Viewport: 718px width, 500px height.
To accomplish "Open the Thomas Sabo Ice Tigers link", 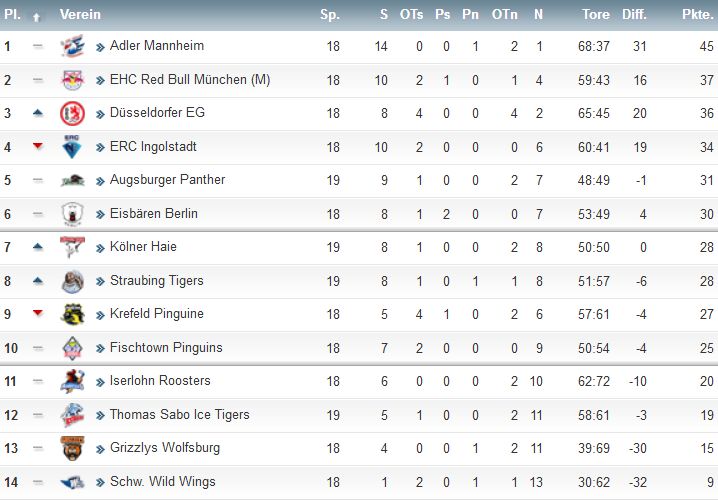I will click(180, 415).
